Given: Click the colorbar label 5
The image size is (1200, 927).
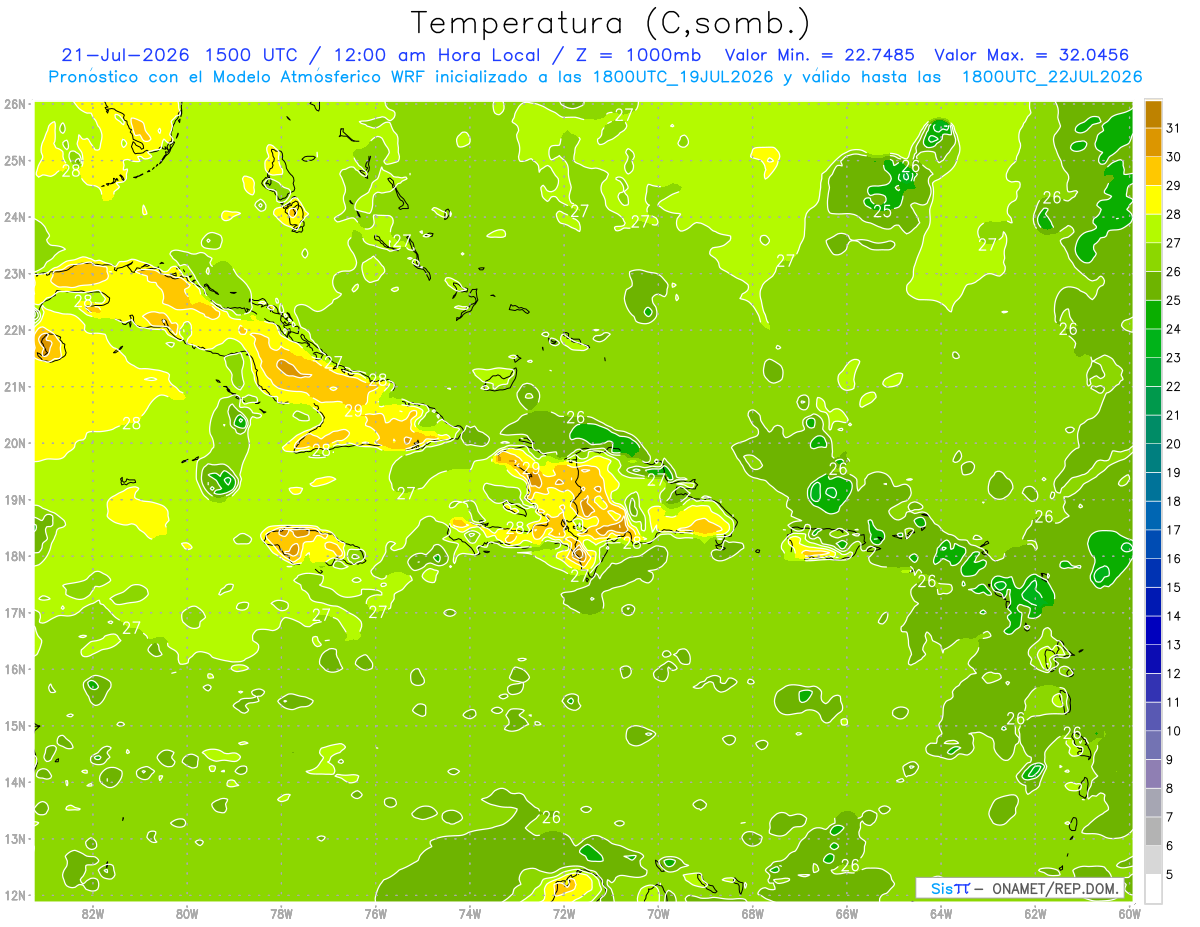Looking at the screenshot, I should (x=1170, y=875).
